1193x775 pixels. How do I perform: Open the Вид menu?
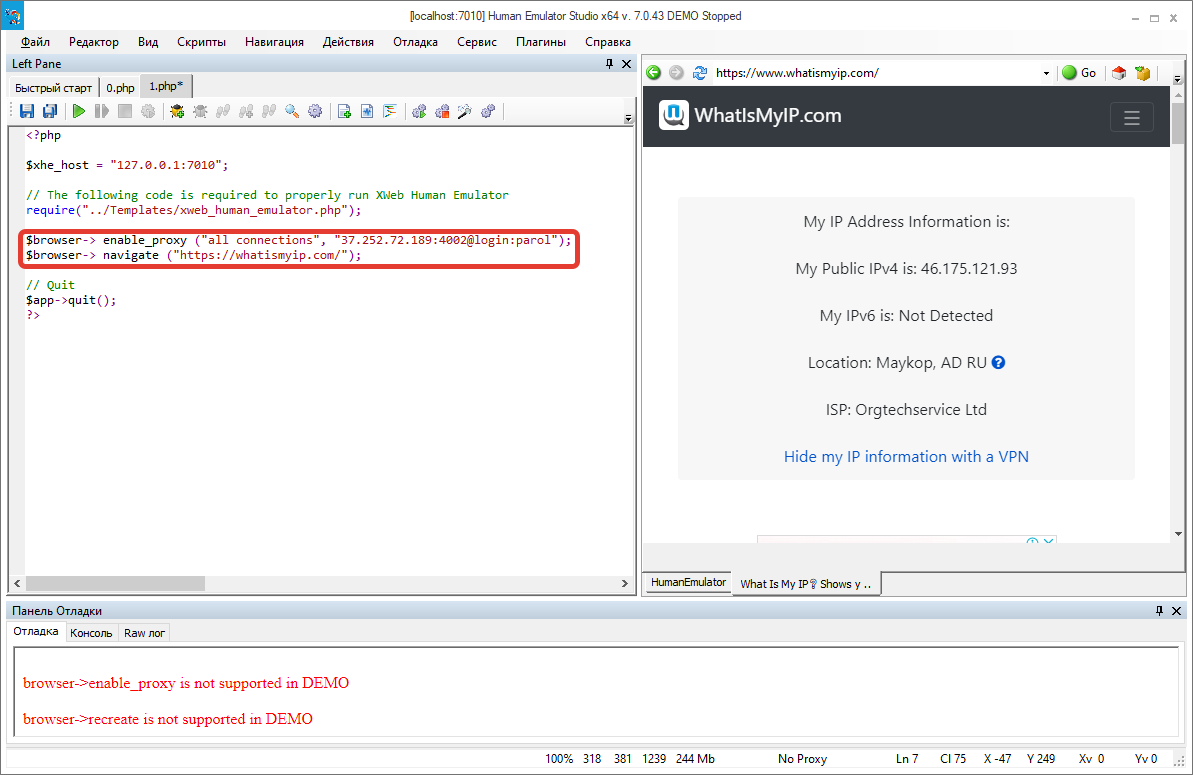point(148,42)
